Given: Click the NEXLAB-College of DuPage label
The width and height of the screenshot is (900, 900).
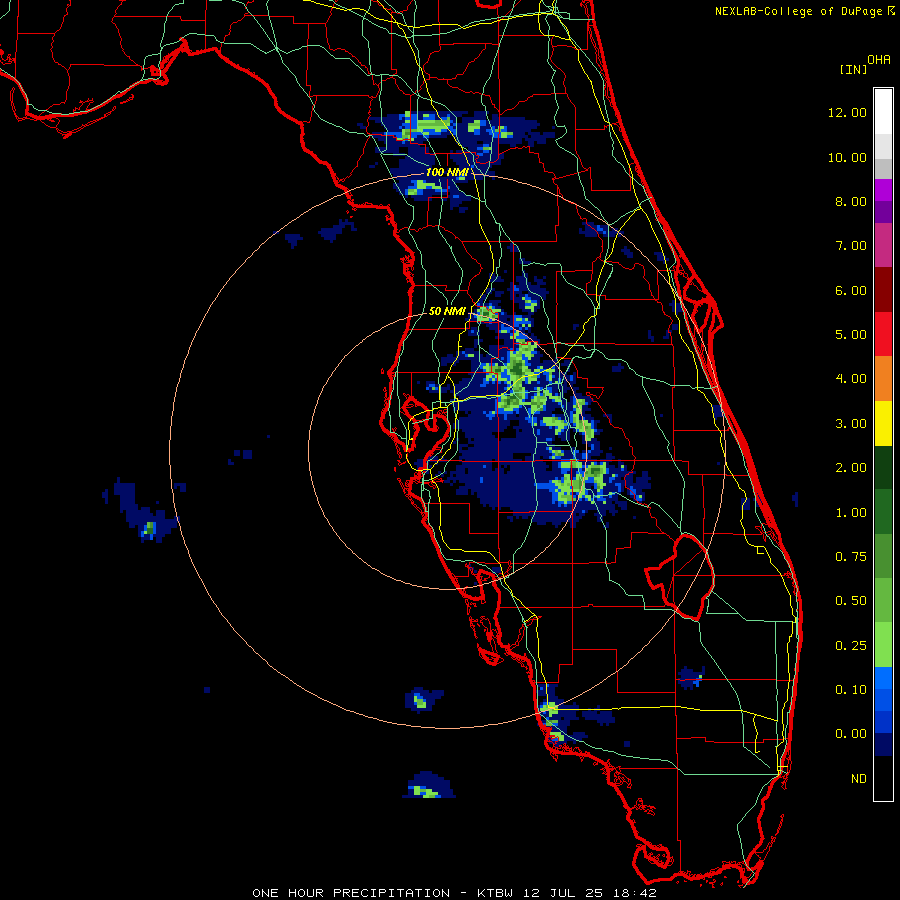Looking at the screenshot, I should point(798,11).
